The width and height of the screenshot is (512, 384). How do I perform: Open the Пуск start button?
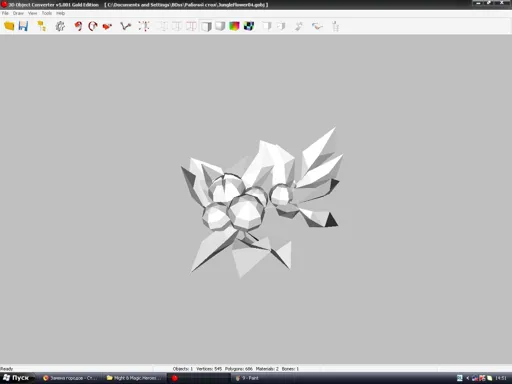pyautogui.click(x=17, y=378)
